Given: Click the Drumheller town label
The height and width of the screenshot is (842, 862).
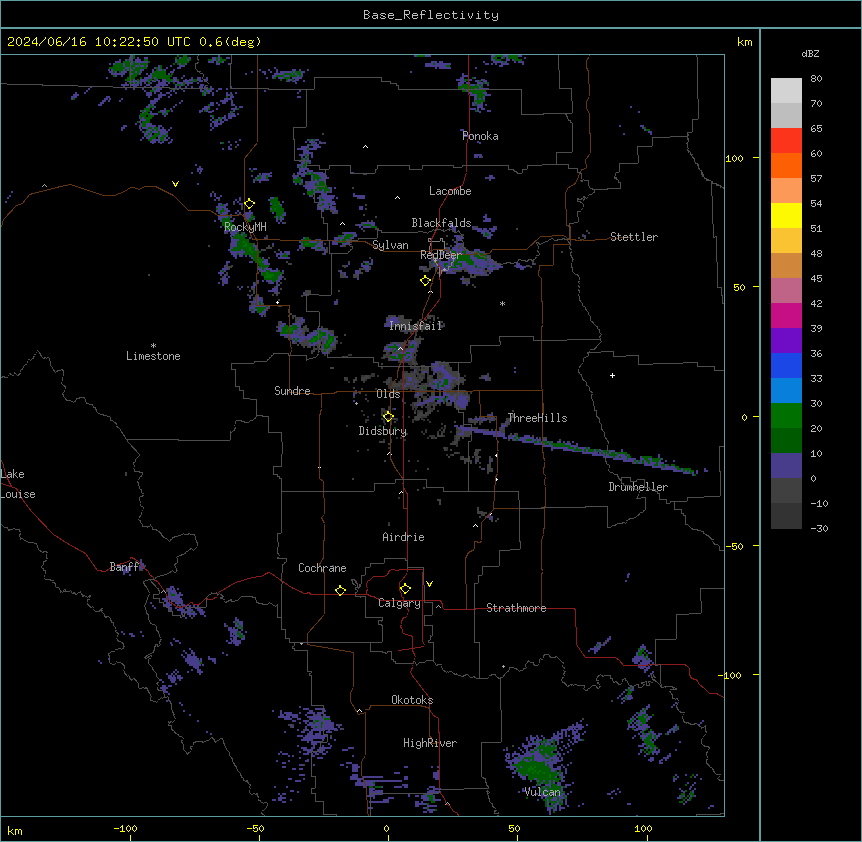Looking at the screenshot, I should pyautogui.click(x=638, y=487).
